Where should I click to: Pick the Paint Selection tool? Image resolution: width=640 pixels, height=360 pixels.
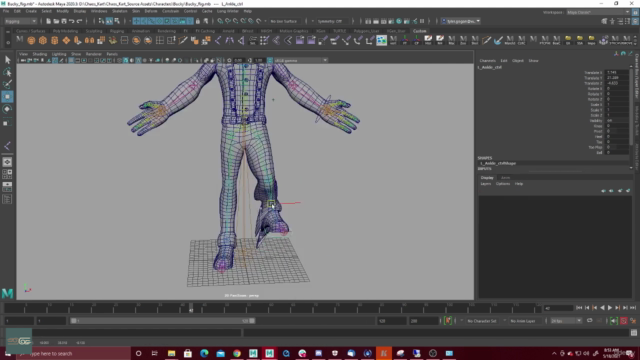click(x=7, y=84)
